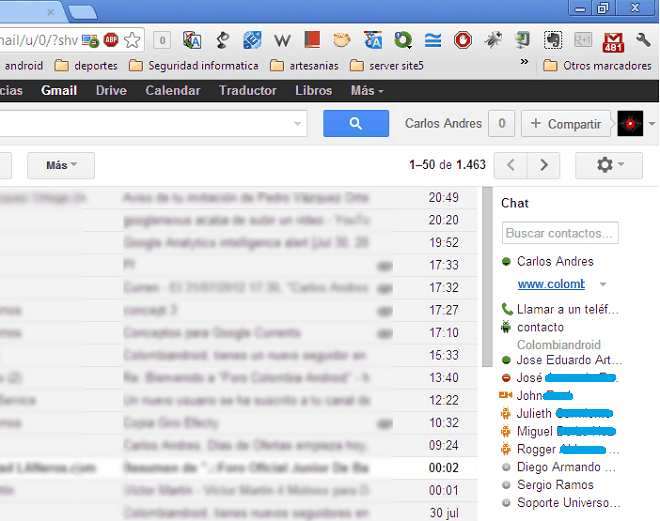Viewport: 660px width, 521px height.
Task: Show hidden extensions with » chevron
Action: click(524, 62)
